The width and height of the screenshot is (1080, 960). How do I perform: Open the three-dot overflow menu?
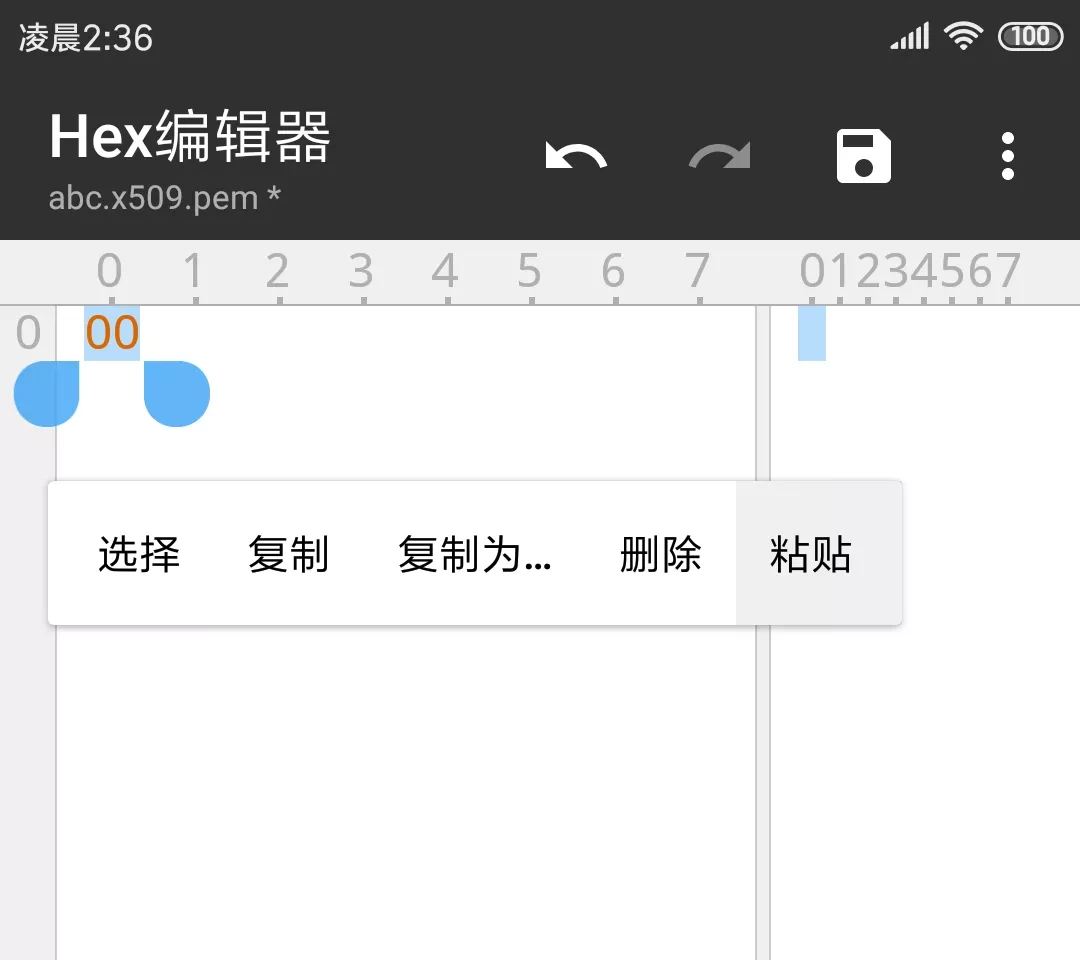[1007, 157]
